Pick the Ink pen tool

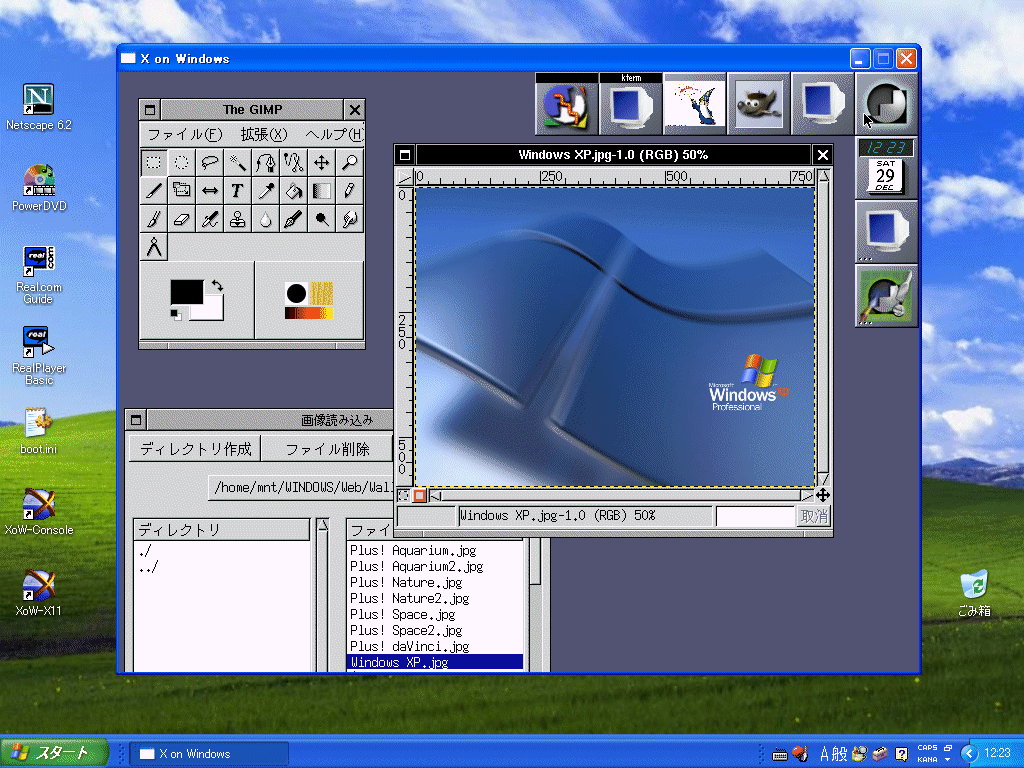[294, 219]
